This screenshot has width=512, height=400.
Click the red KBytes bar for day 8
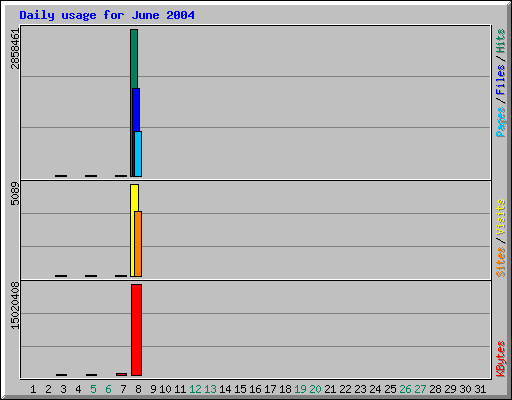coord(137,330)
